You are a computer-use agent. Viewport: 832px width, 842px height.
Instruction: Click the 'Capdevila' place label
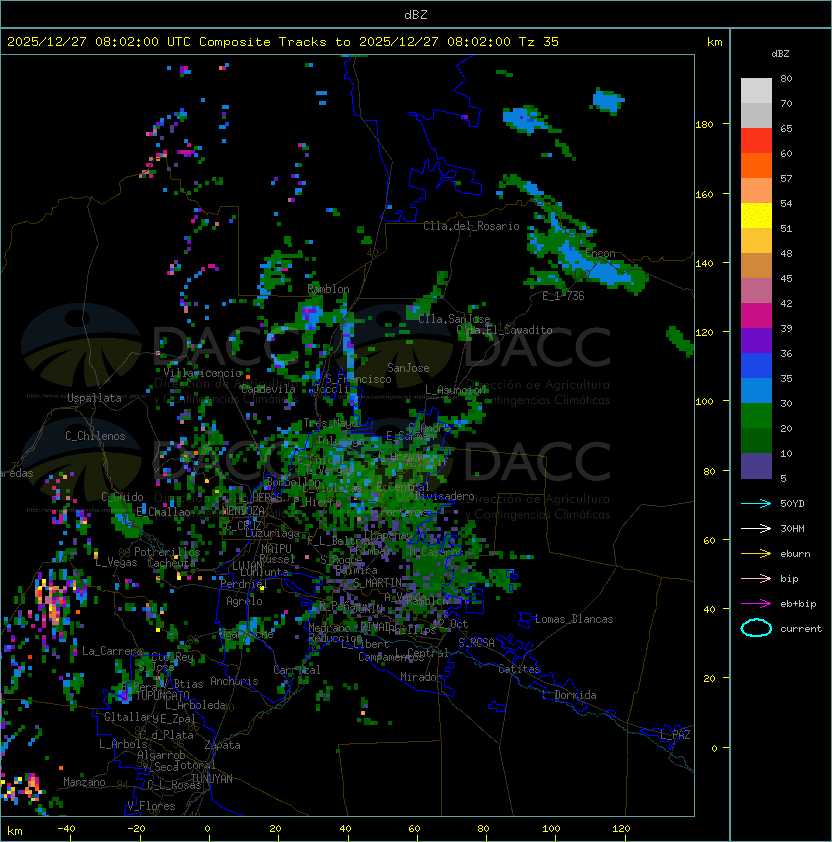268,389
